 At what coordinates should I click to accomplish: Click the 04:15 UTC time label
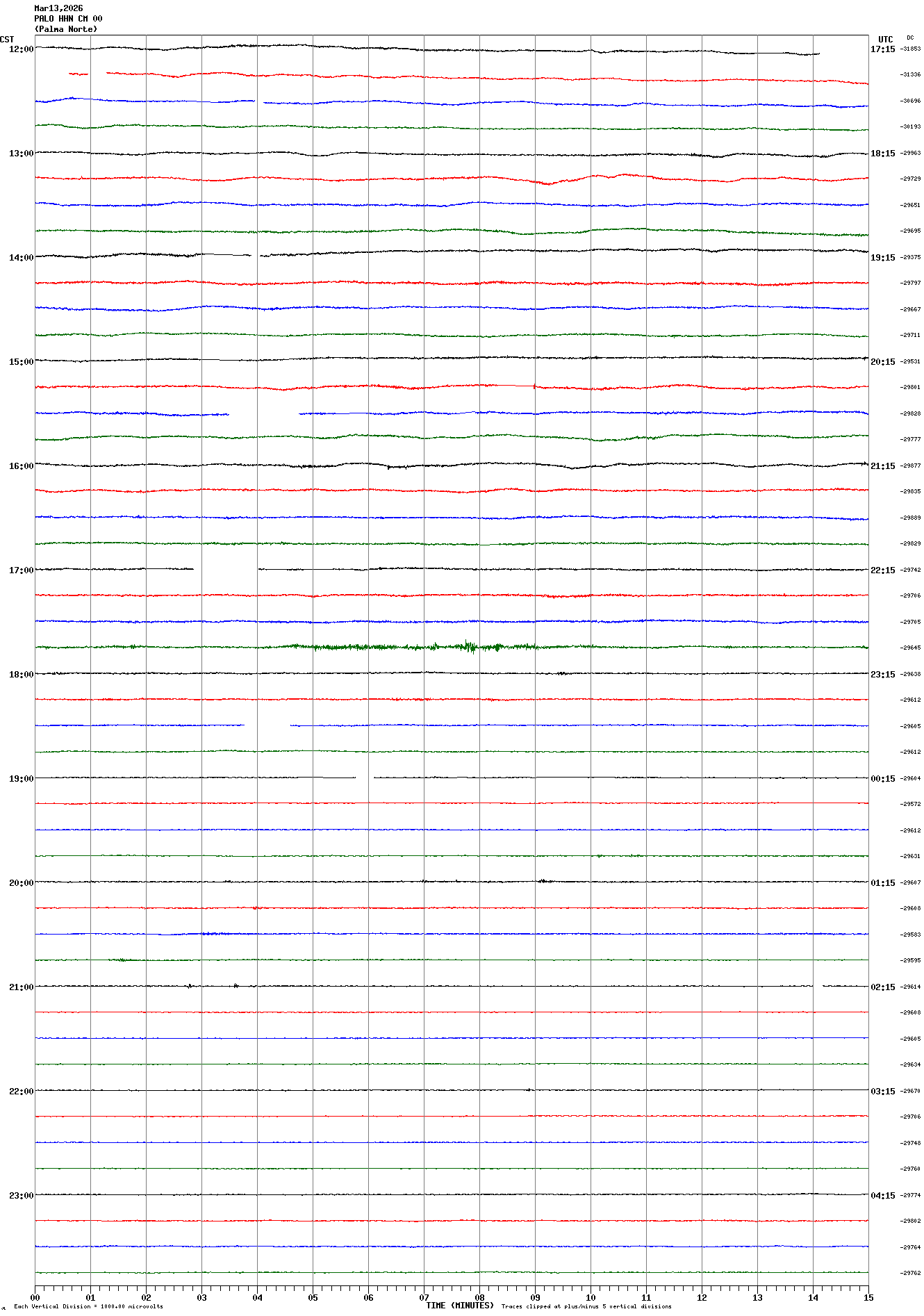tap(882, 1196)
